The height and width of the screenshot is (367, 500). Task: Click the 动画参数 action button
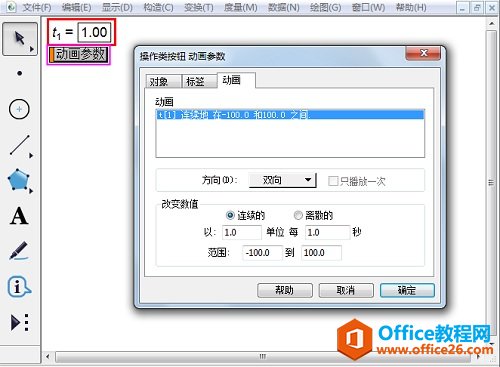tap(79, 55)
